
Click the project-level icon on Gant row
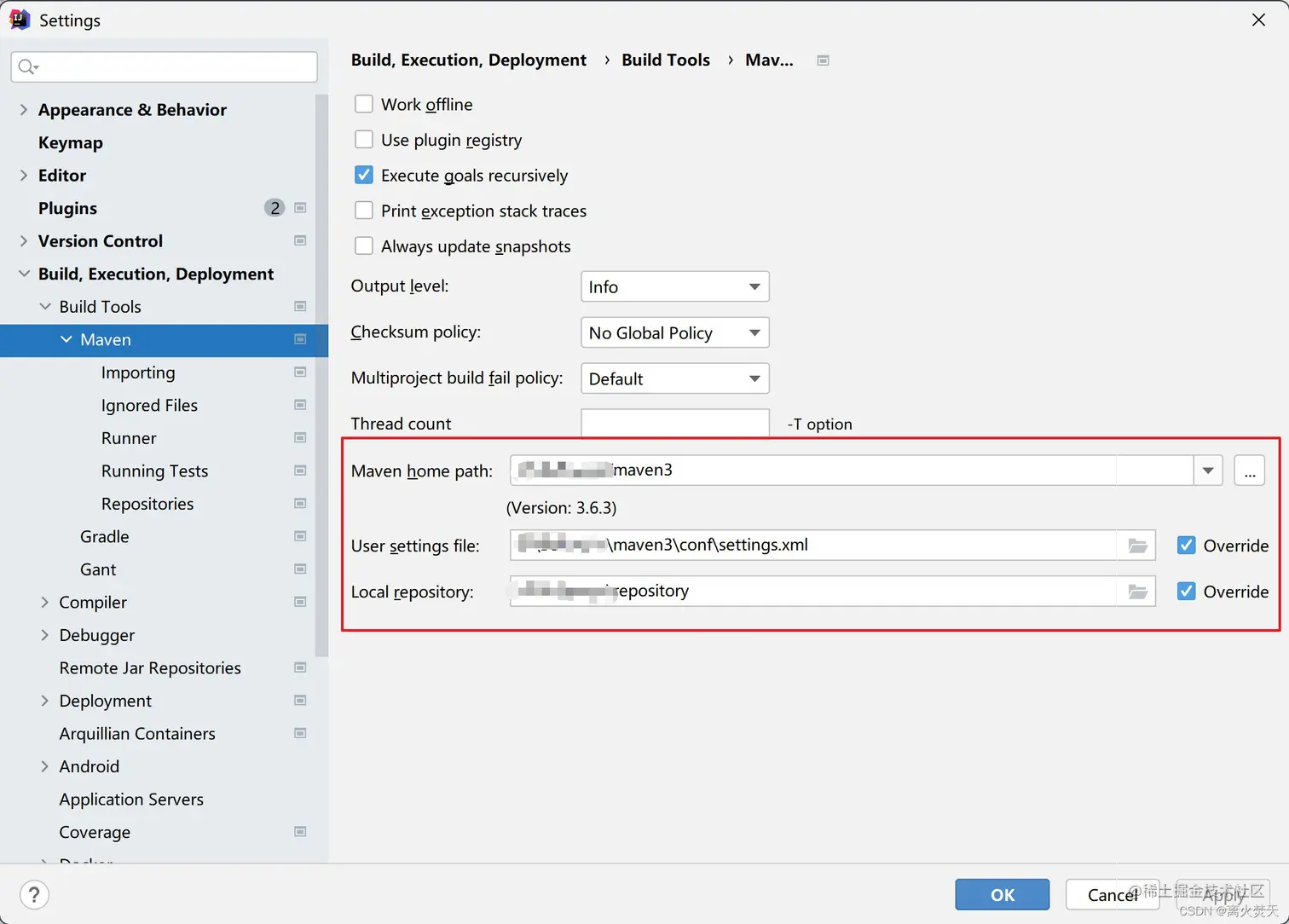point(300,569)
